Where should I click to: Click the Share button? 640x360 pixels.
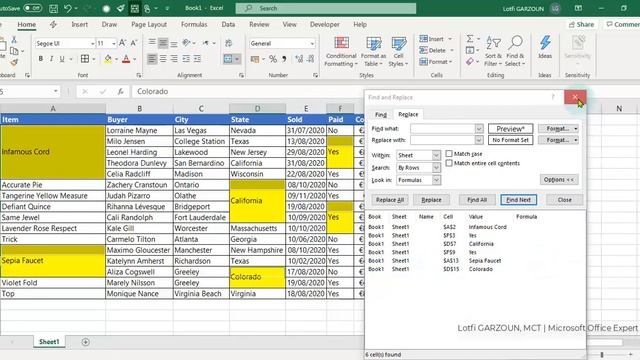[x=582, y=24]
